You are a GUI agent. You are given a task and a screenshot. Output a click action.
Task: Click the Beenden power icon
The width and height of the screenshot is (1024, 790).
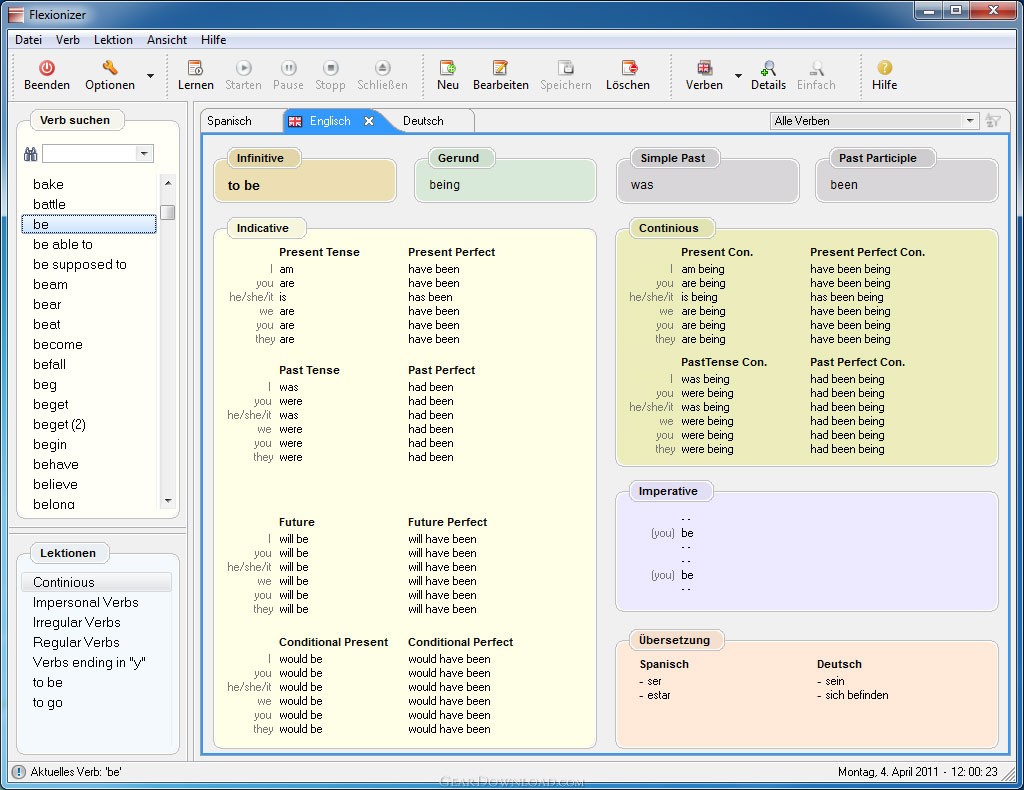coord(46,68)
